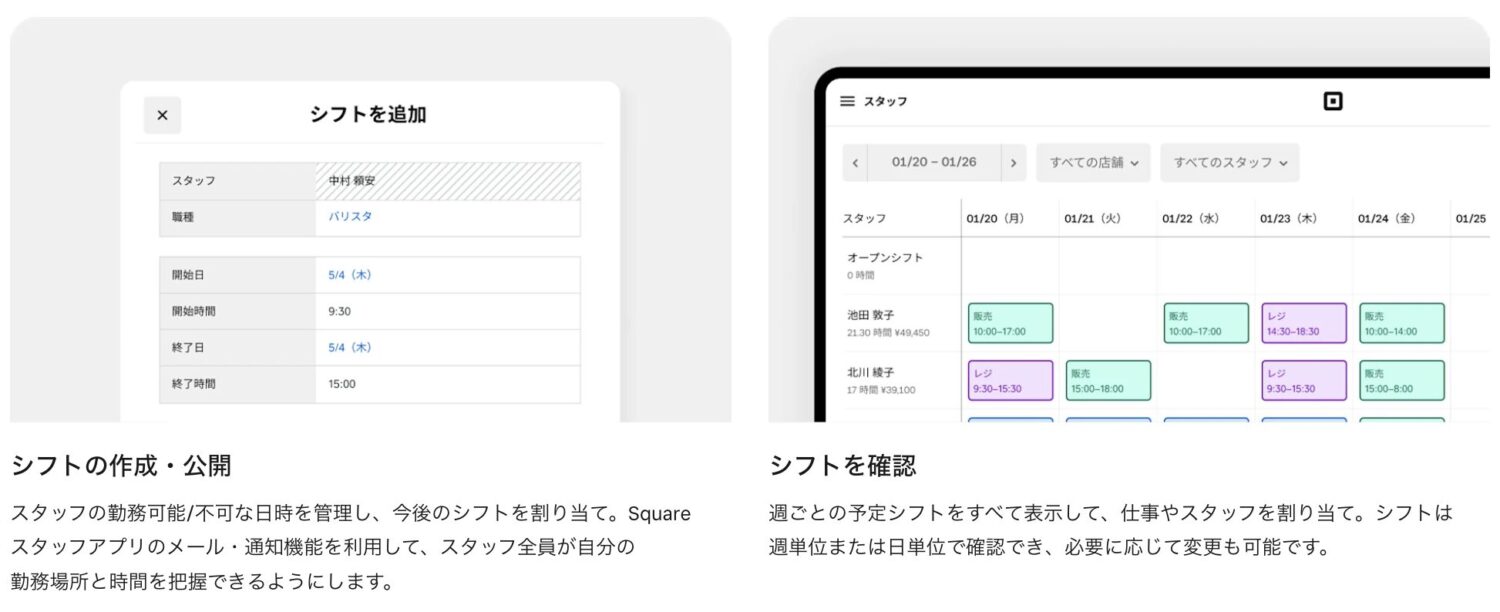Viewport: 1500px width, 612px height.
Task: Click the 職種 row label
Action: pyautogui.click(x=183, y=217)
